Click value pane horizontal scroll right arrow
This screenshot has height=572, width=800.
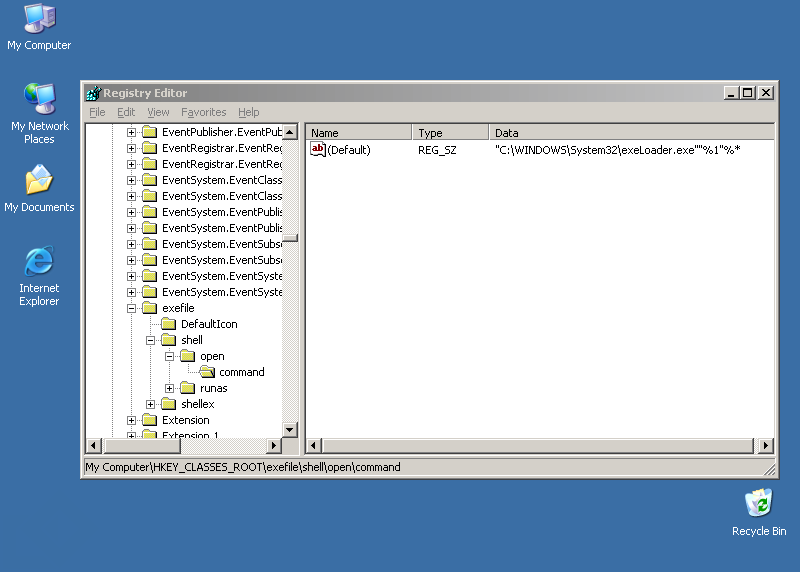[x=765, y=446]
